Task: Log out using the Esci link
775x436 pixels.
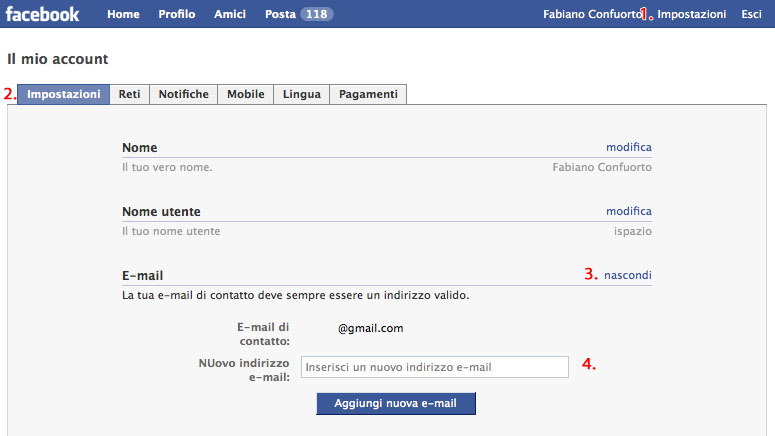Action: tap(751, 15)
